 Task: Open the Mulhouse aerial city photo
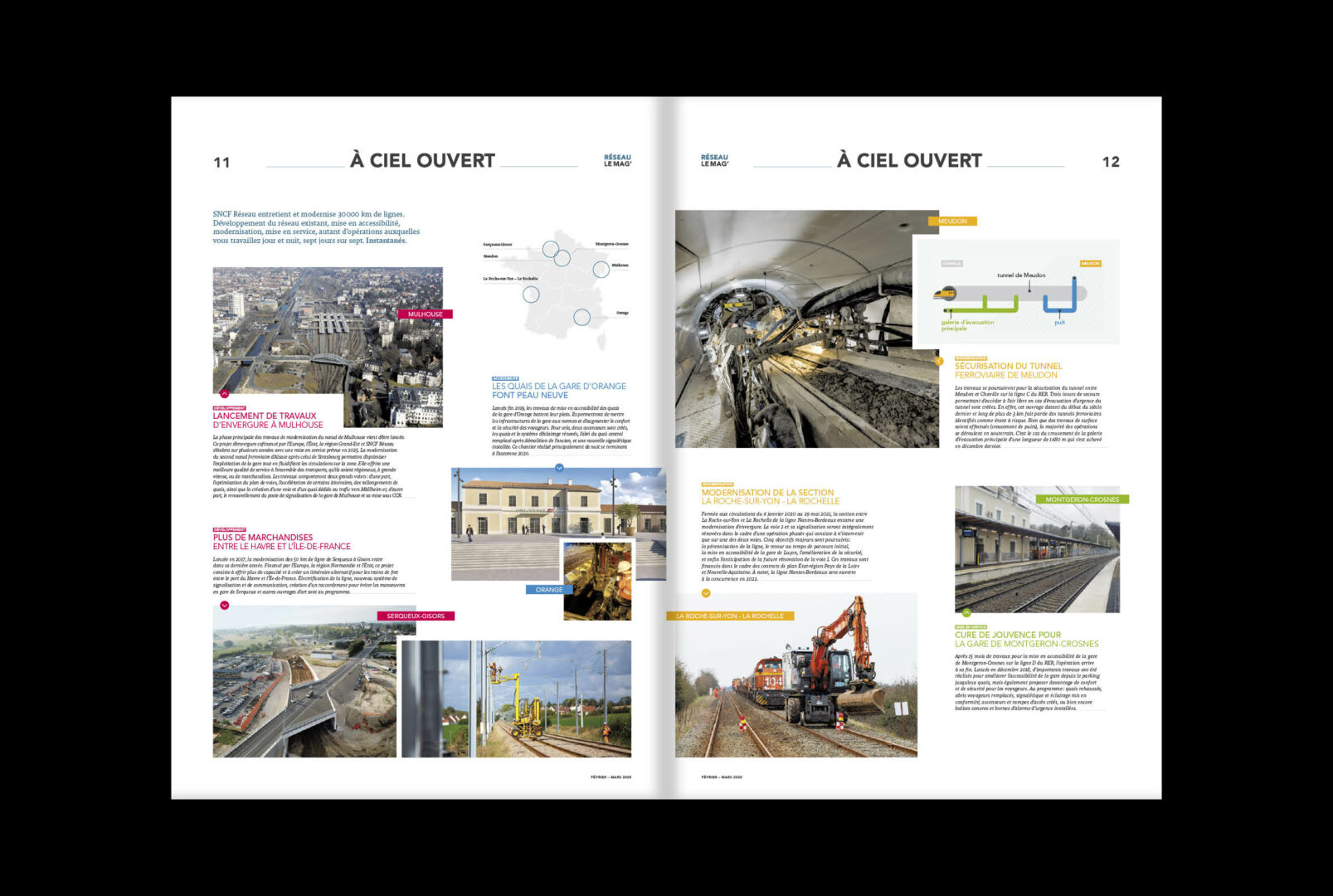point(328,332)
